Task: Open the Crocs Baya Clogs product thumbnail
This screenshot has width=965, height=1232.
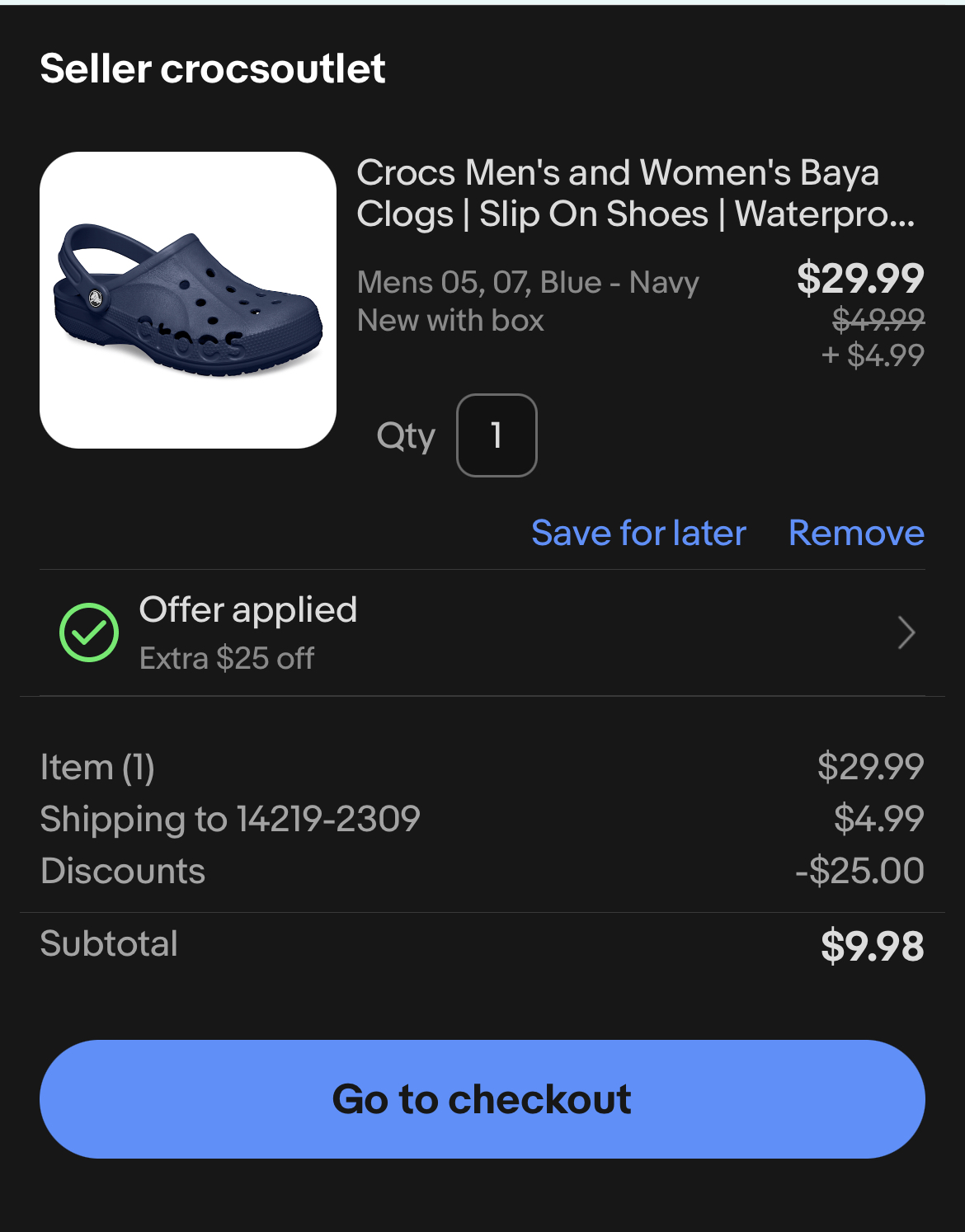Action: [188, 300]
